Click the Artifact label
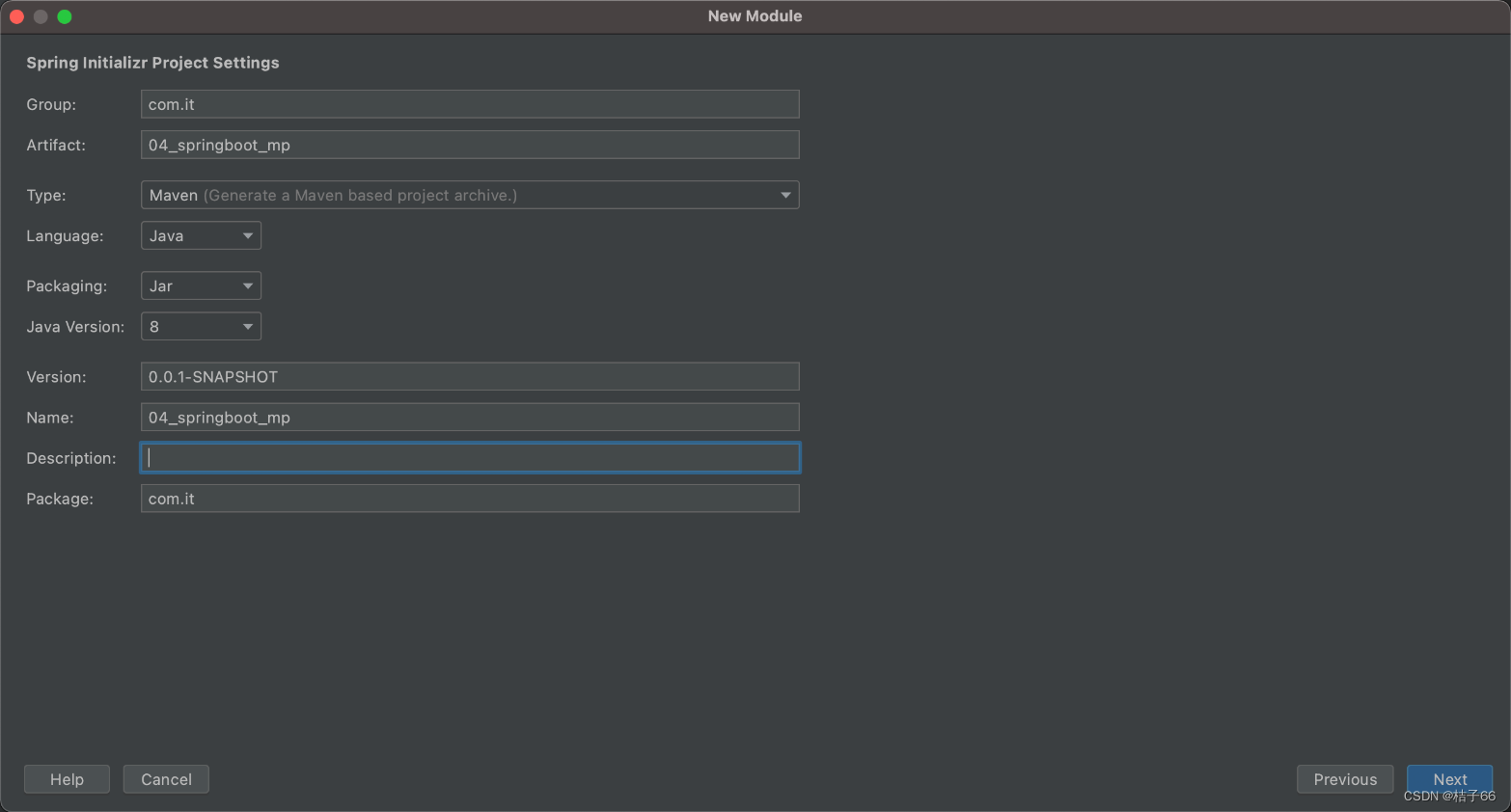 56,145
